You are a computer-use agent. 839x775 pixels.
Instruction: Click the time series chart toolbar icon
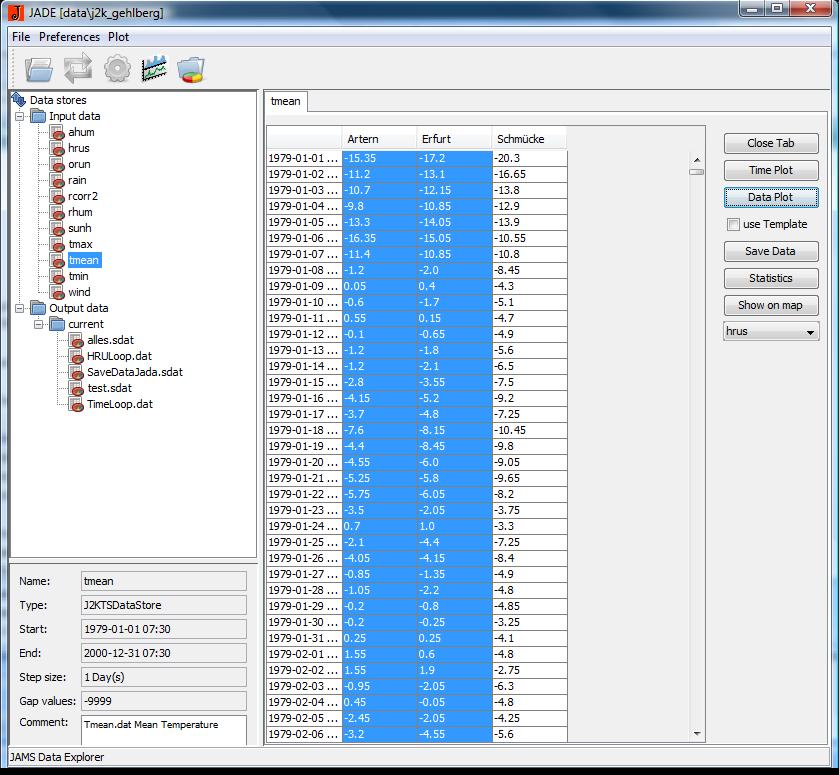click(x=154, y=69)
